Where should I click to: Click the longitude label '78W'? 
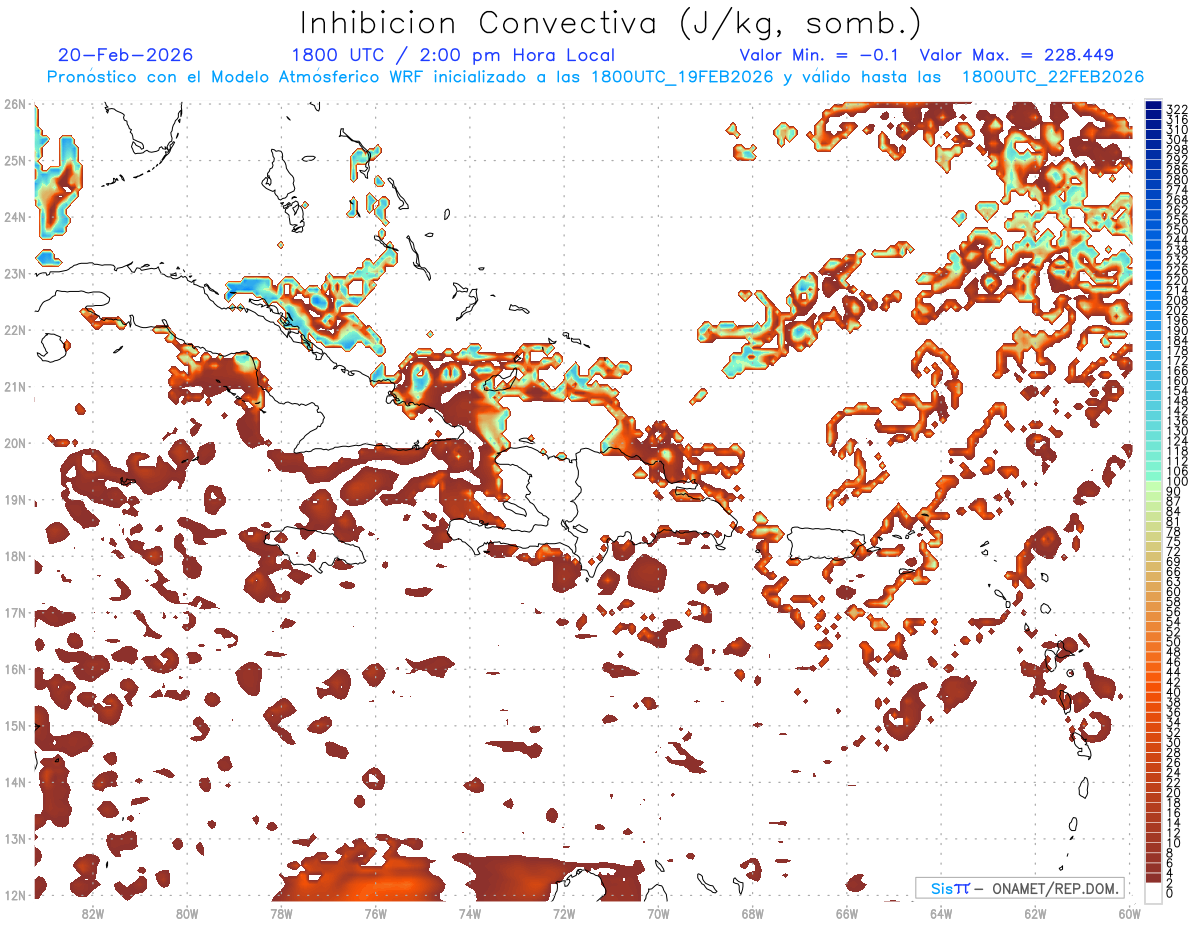click(281, 913)
